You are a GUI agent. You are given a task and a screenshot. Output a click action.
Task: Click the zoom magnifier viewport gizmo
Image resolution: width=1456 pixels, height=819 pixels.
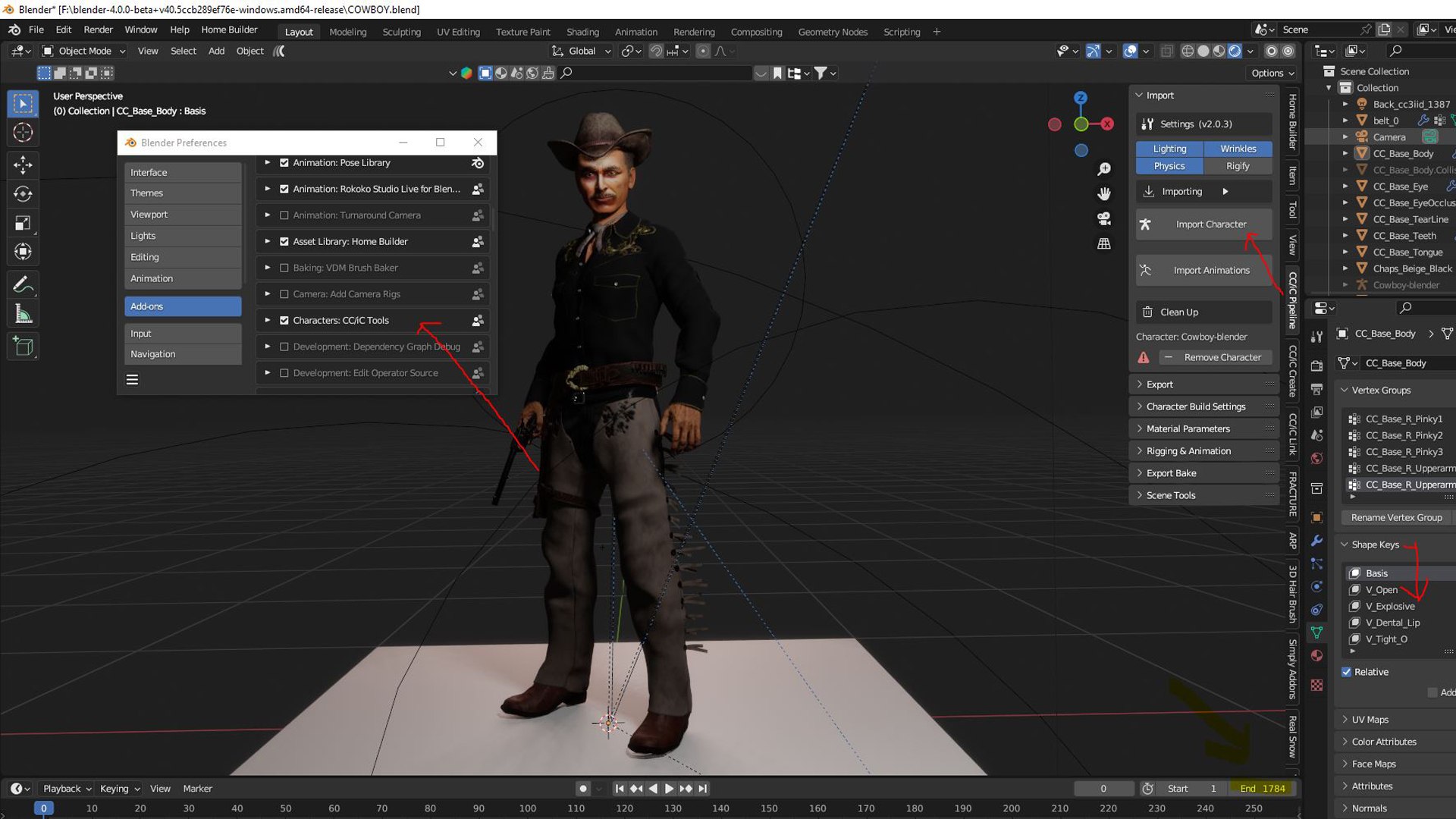click(x=1104, y=169)
